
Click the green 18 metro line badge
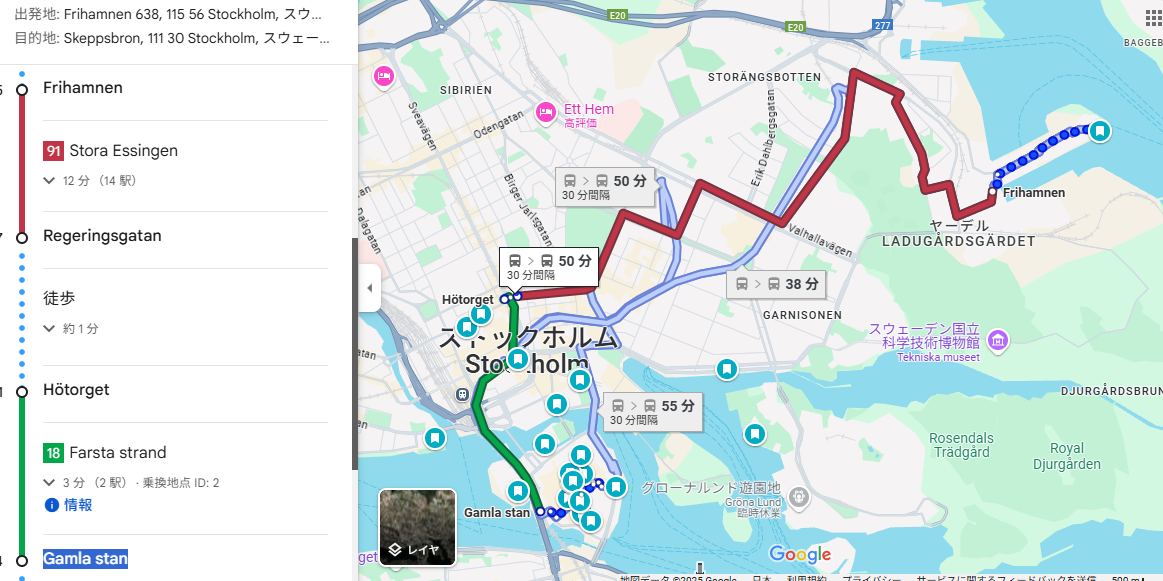coord(53,453)
